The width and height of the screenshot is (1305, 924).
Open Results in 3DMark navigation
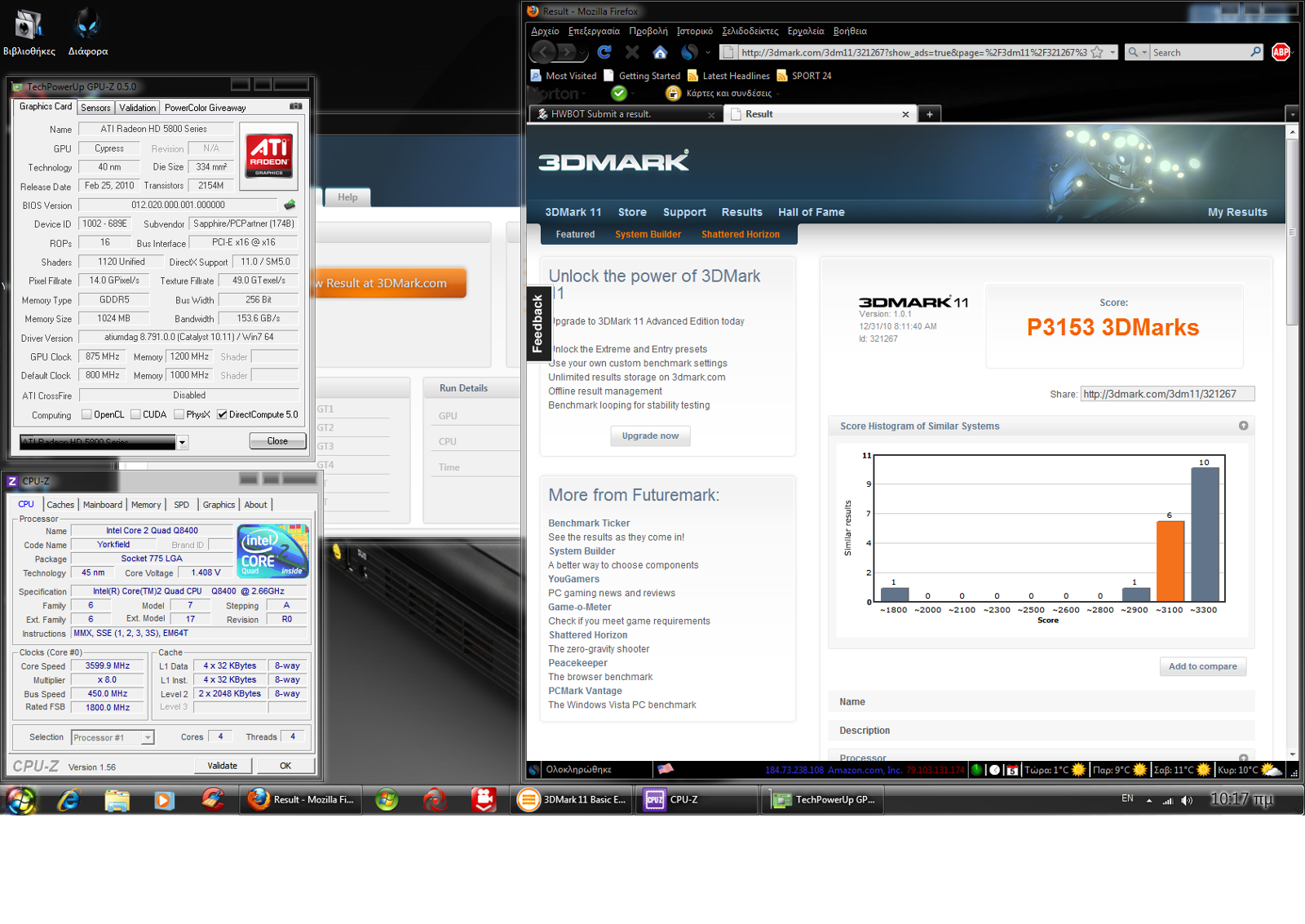[741, 212]
